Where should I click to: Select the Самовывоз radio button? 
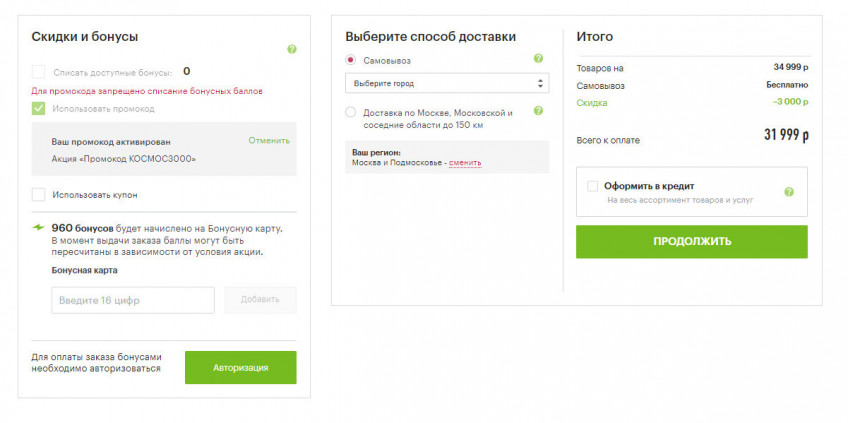pos(350,61)
